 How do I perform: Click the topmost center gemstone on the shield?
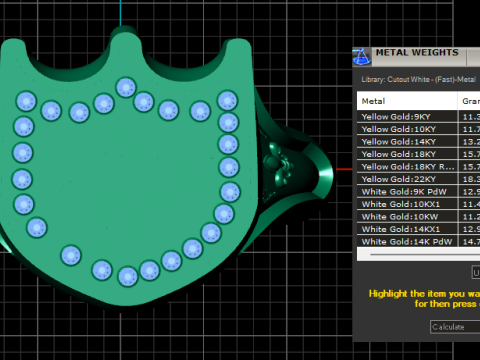coord(126,88)
